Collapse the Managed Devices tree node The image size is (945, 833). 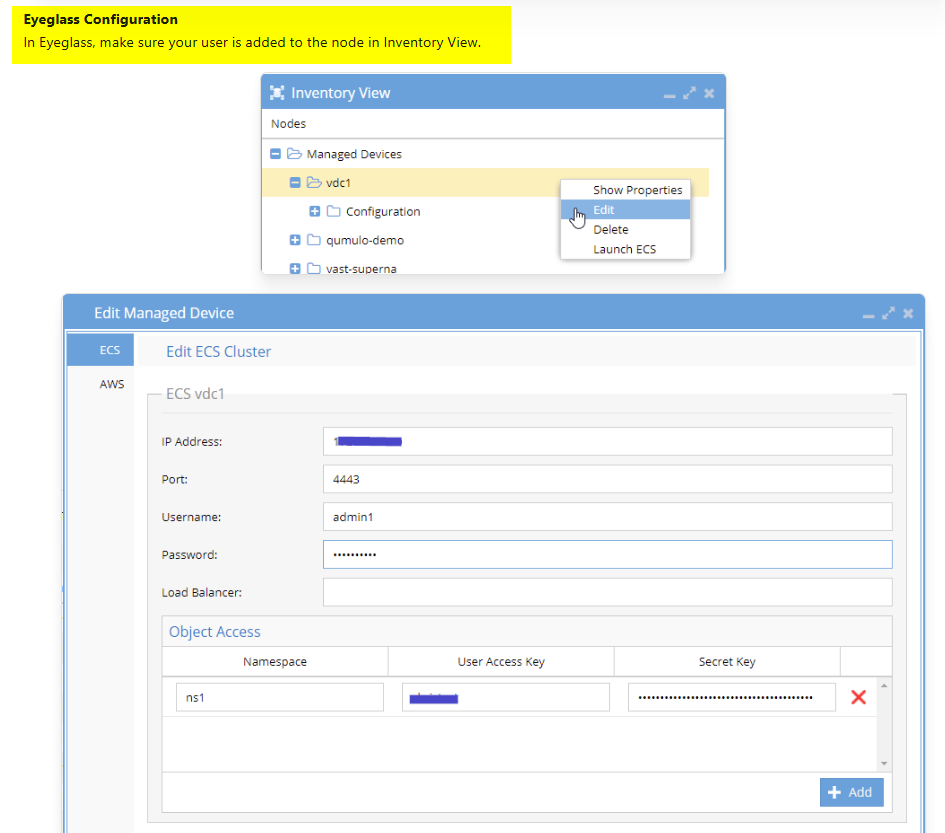point(276,154)
